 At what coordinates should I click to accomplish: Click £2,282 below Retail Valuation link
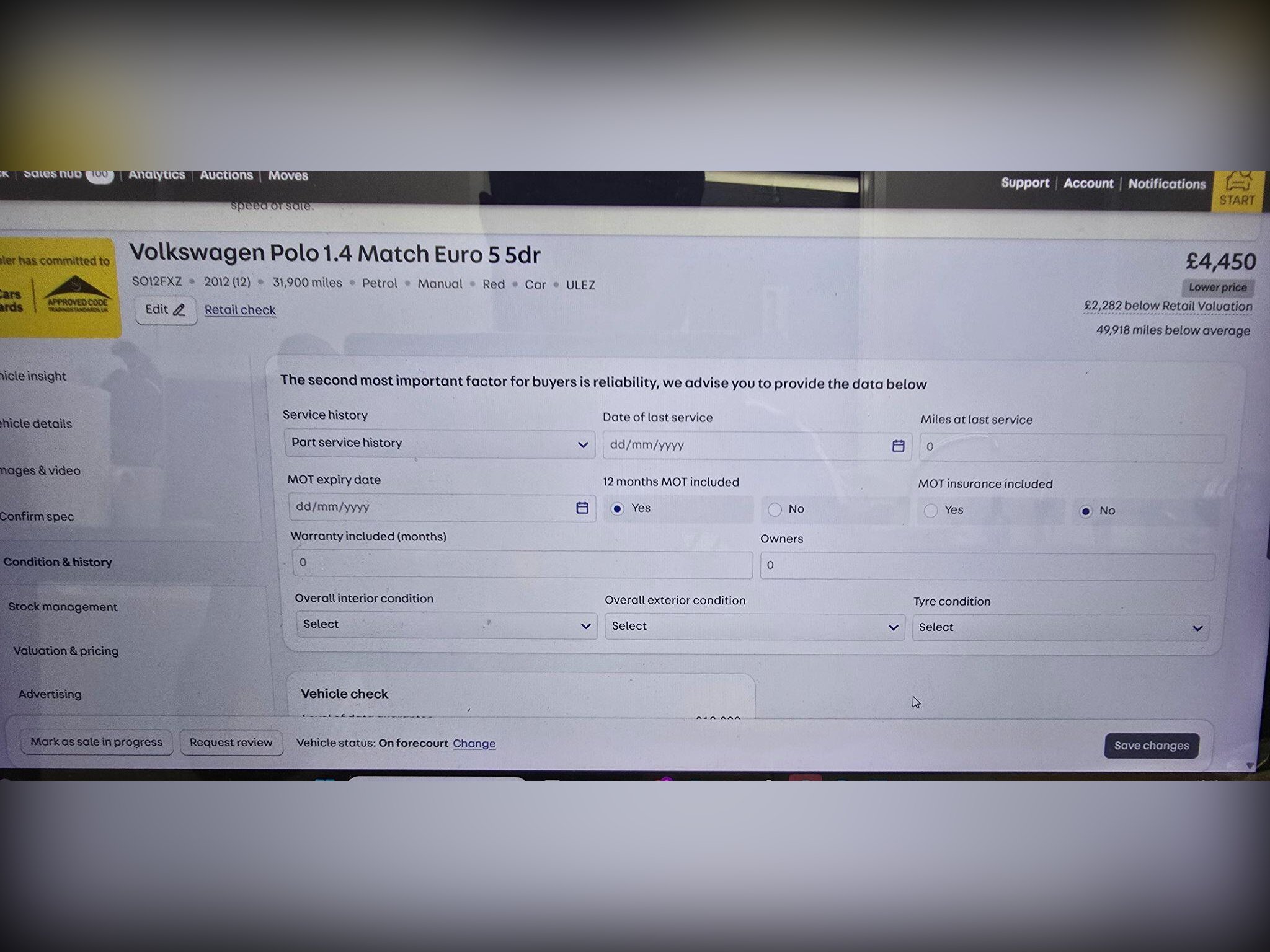coord(1168,306)
